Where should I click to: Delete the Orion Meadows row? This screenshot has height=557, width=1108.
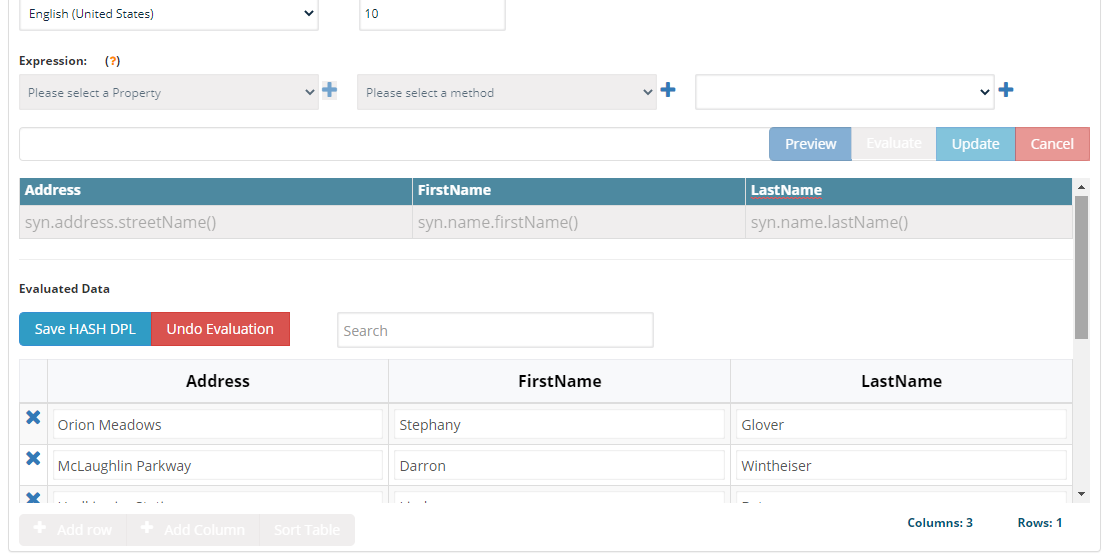coord(33,418)
